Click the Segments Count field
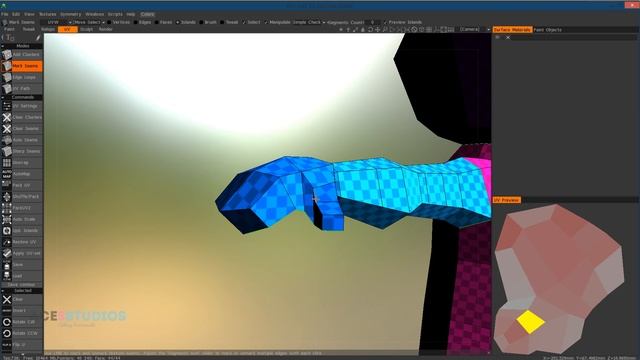Viewport: 640px width, 360px height. point(373,22)
